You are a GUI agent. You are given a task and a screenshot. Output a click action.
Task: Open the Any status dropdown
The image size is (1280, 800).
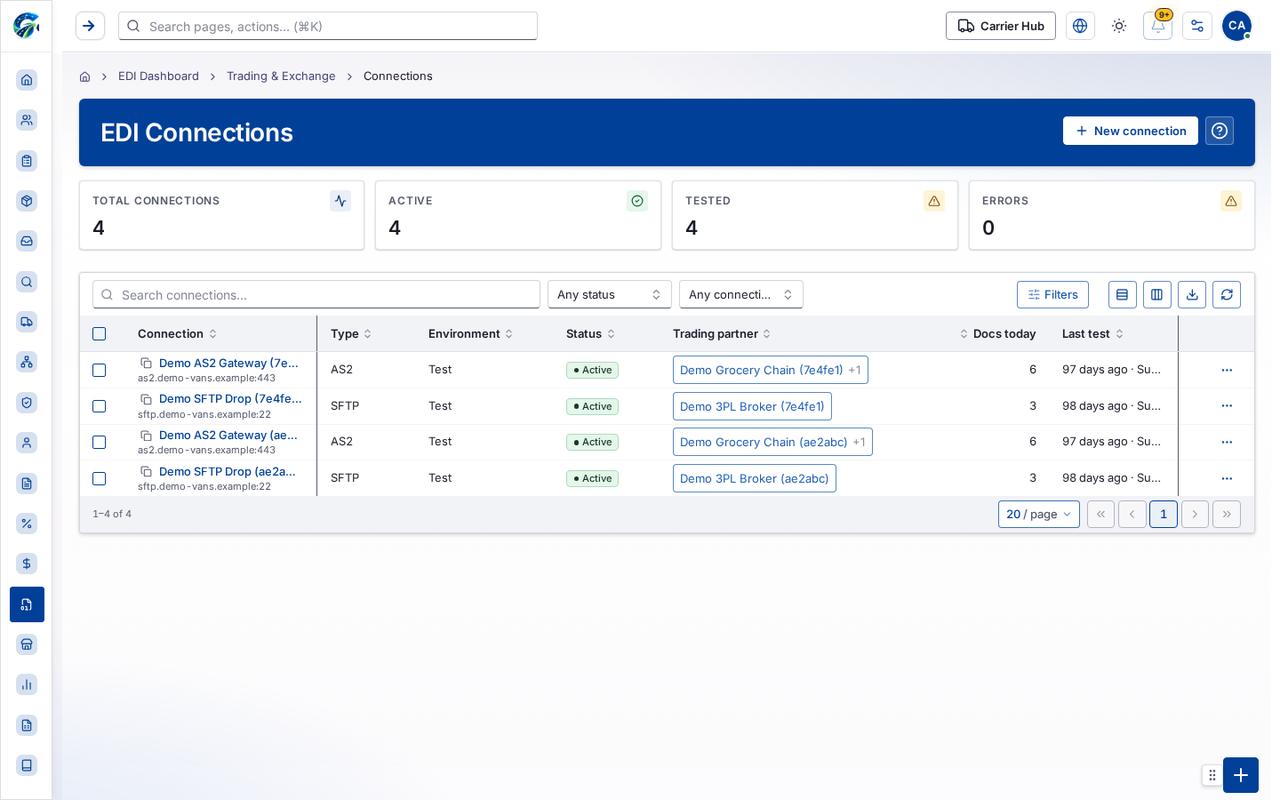click(x=610, y=295)
